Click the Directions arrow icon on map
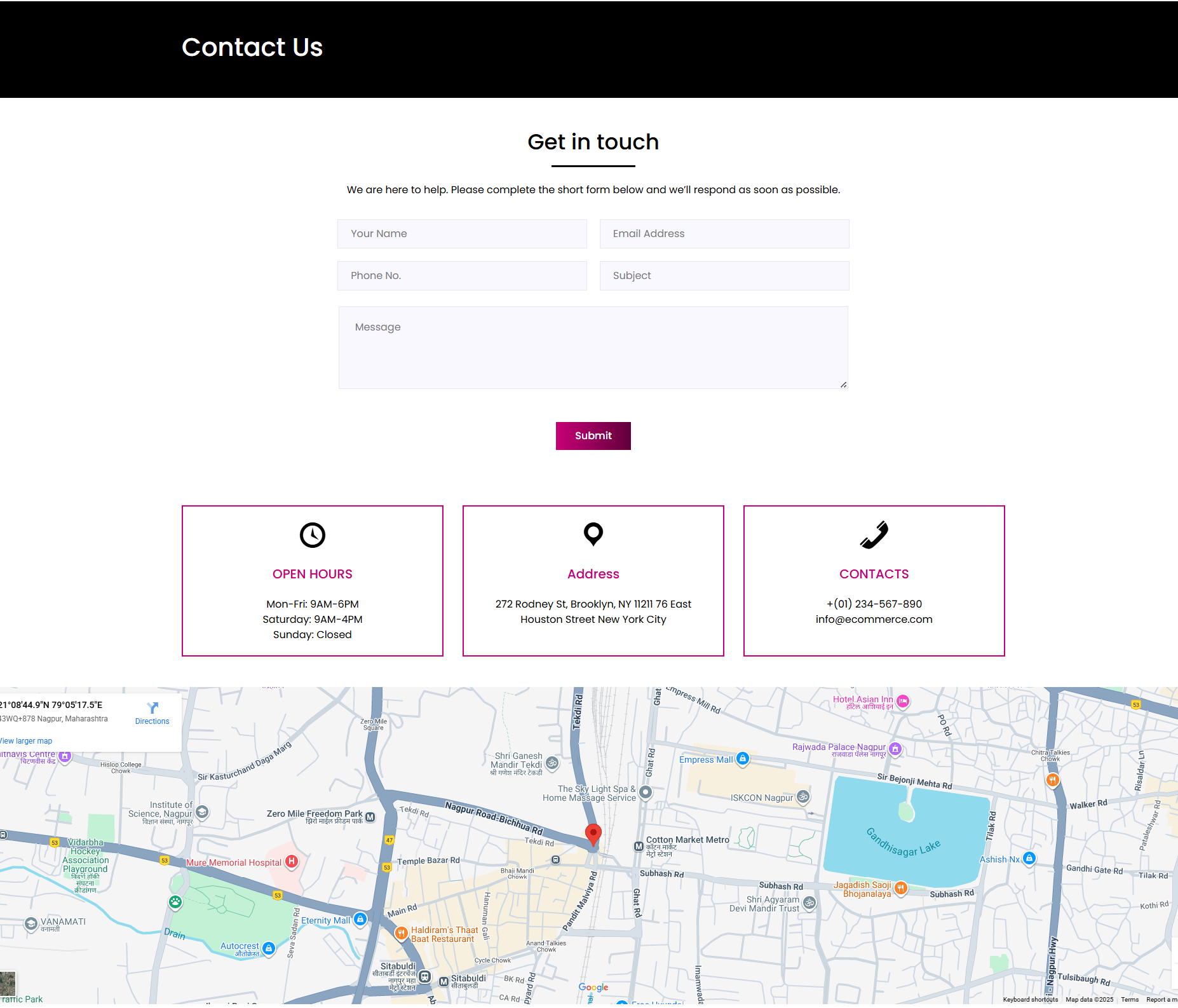Image resolution: width=1178 pixels, height=1008 pixels. pyautogui.click(x=152, y=708)
